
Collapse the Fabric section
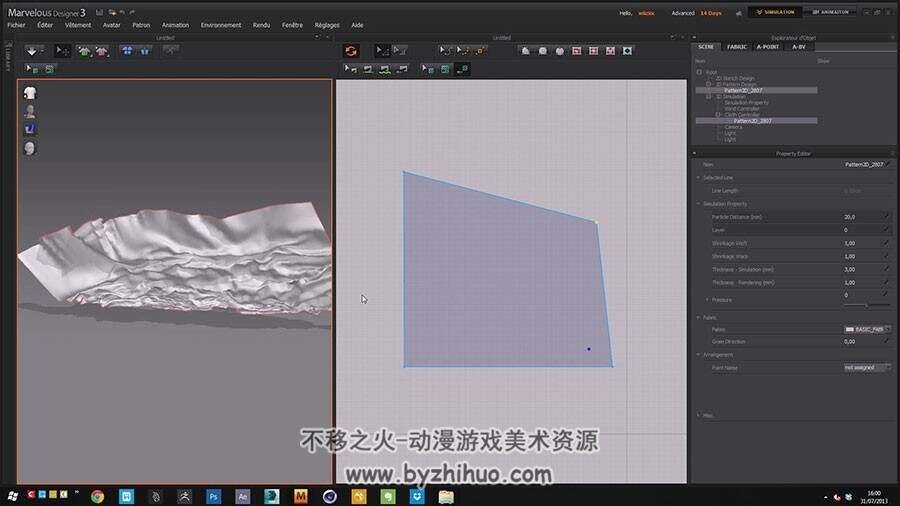click(x=699, y=317)
